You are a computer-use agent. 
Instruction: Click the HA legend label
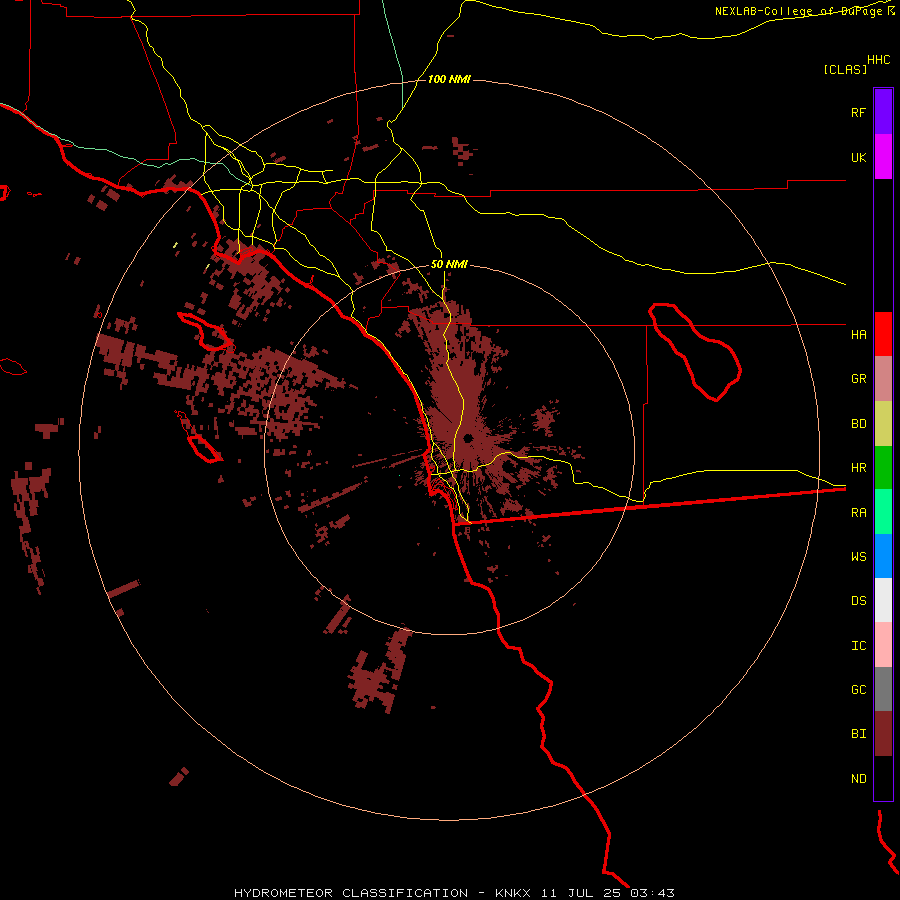(858, 334)
